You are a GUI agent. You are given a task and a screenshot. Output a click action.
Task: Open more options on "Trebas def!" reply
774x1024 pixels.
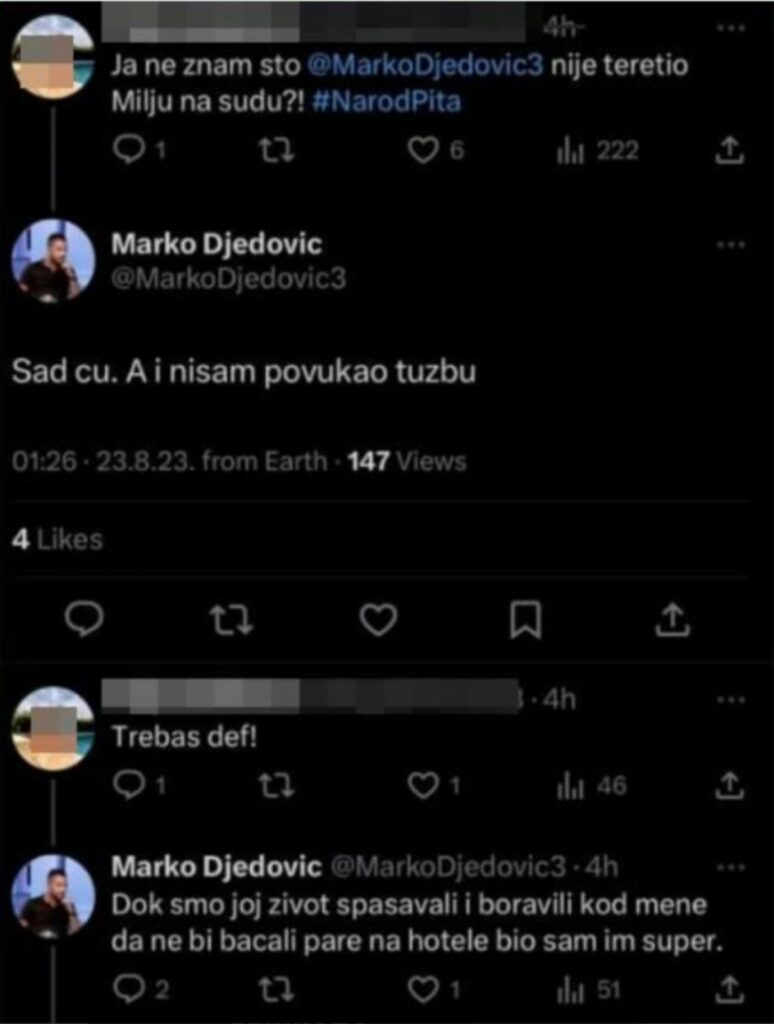731,699
